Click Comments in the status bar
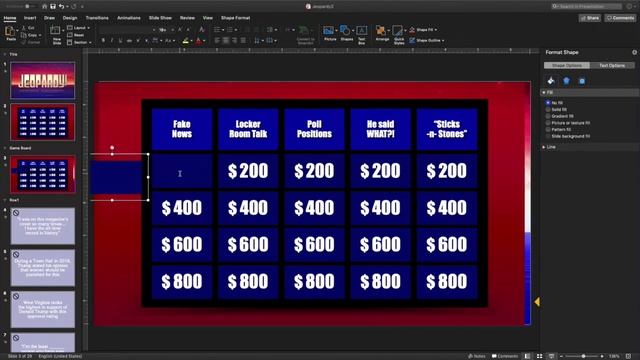The image size is (640, 360). 505,356
